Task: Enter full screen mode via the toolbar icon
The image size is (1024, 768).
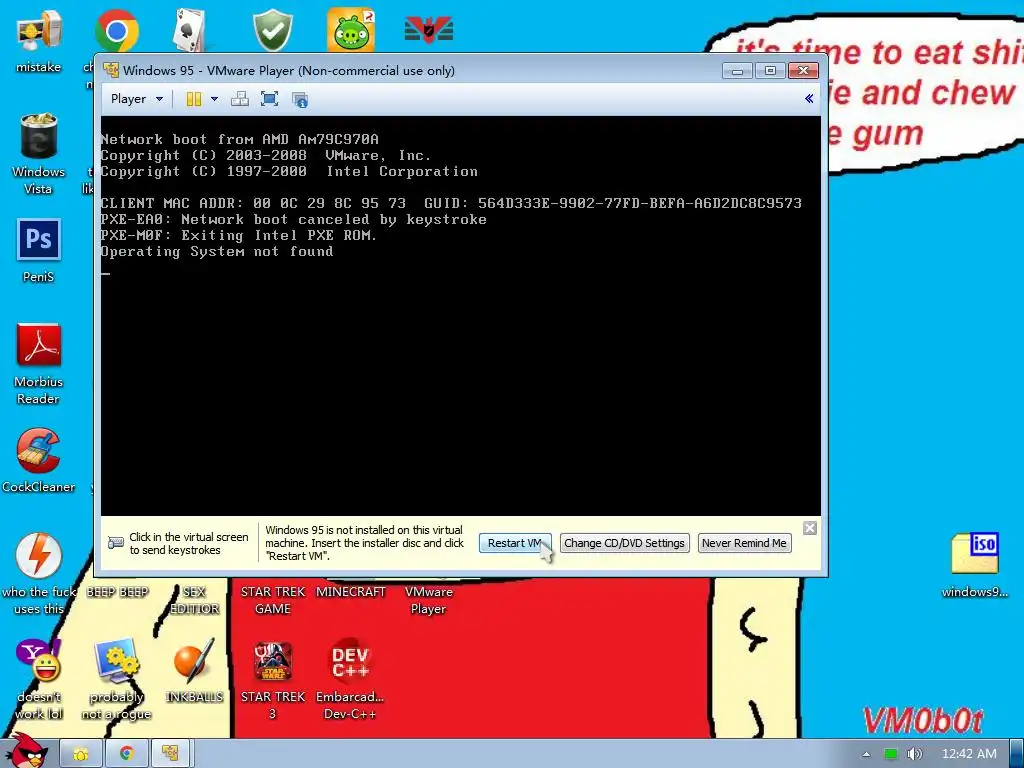Action: coord(269,99)
